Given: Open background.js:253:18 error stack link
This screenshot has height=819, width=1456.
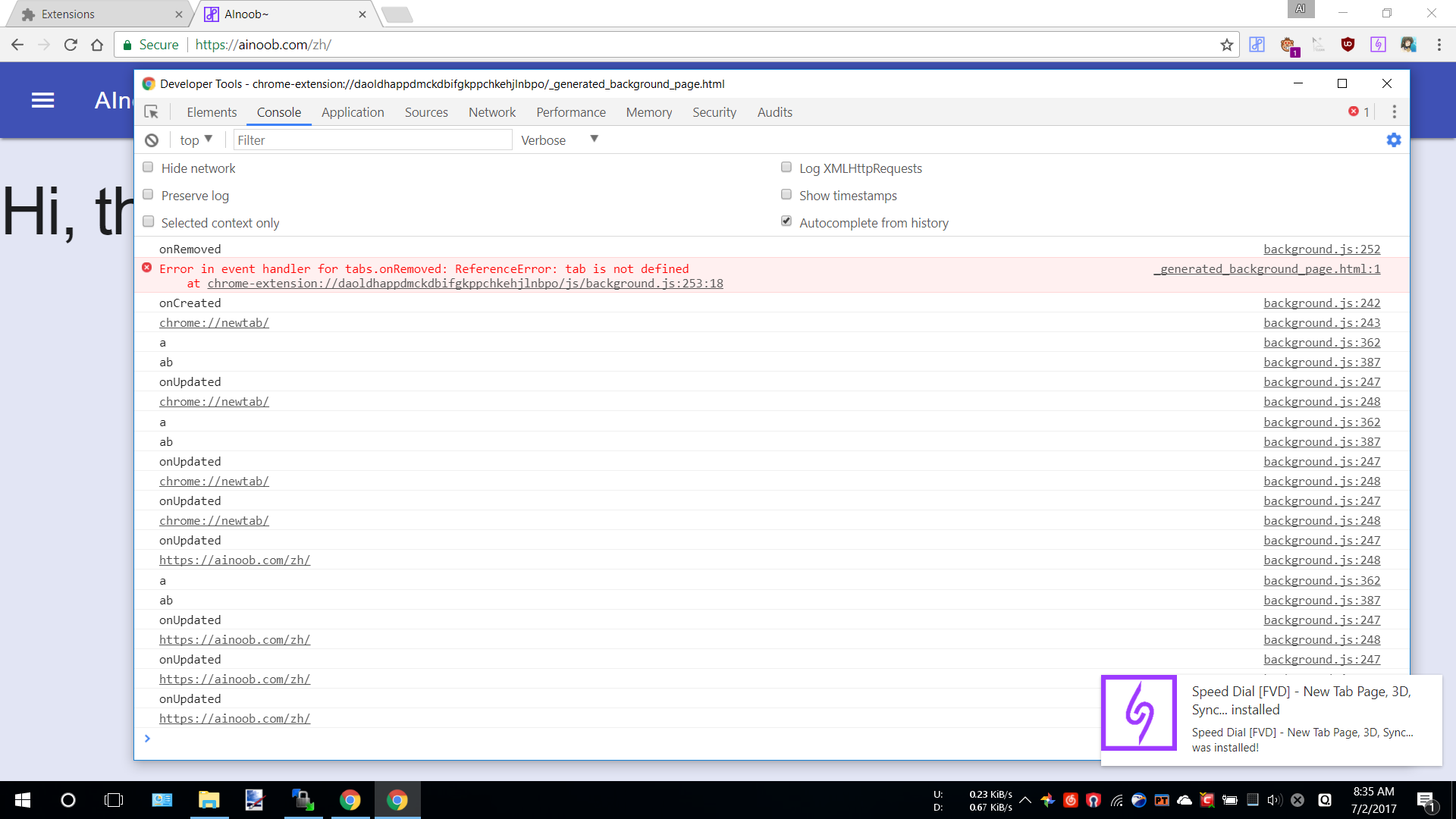Looking at the screenshot, I should tap(465, 284).
